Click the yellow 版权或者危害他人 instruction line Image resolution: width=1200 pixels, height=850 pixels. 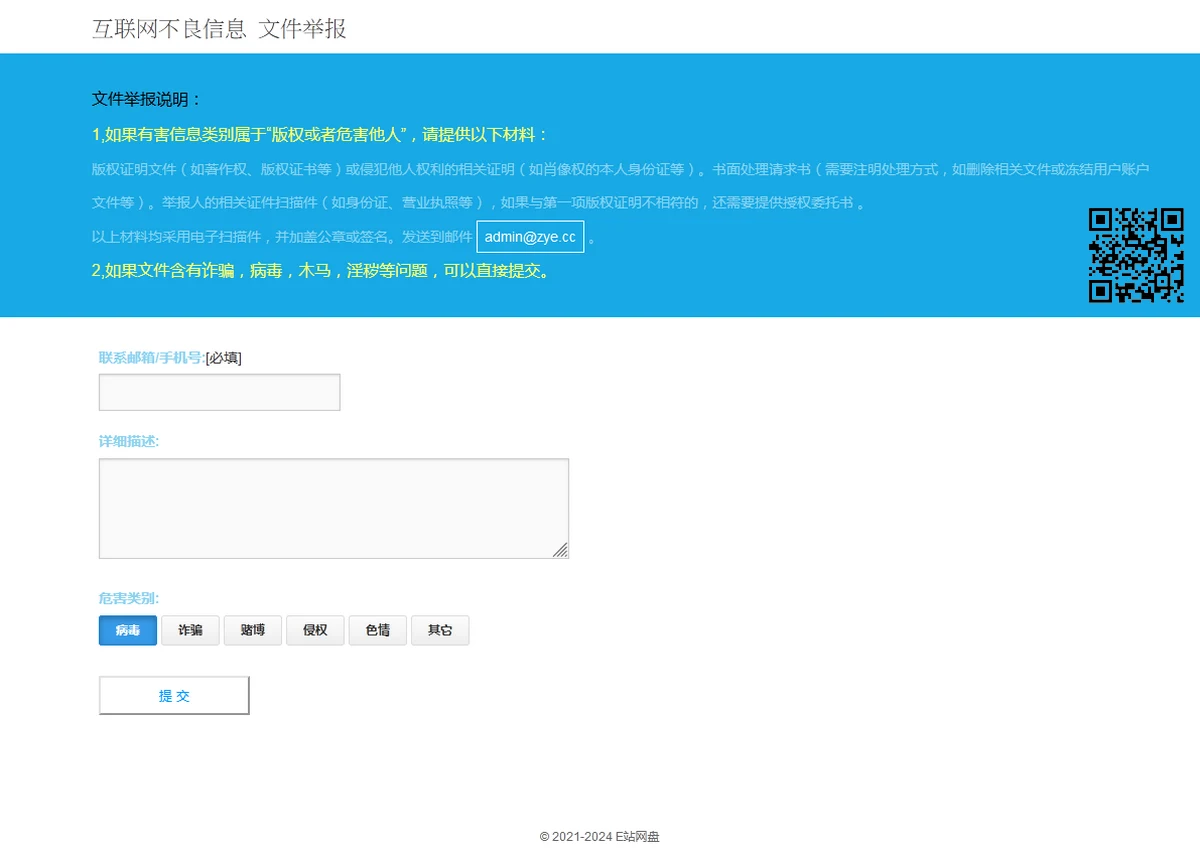pyautogui.click(x=320, y=135)
